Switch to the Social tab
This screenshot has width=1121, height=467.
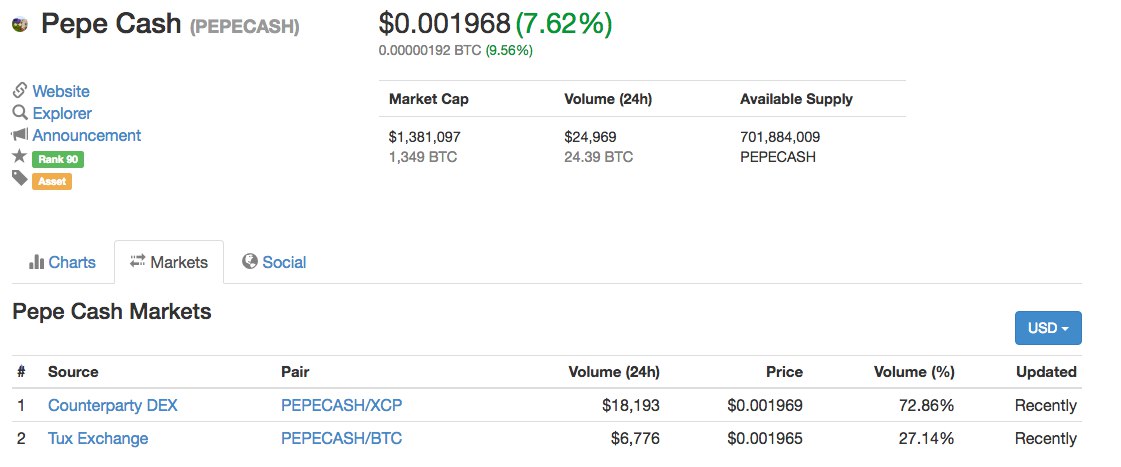pyautogui.click(x=275, y=262)
